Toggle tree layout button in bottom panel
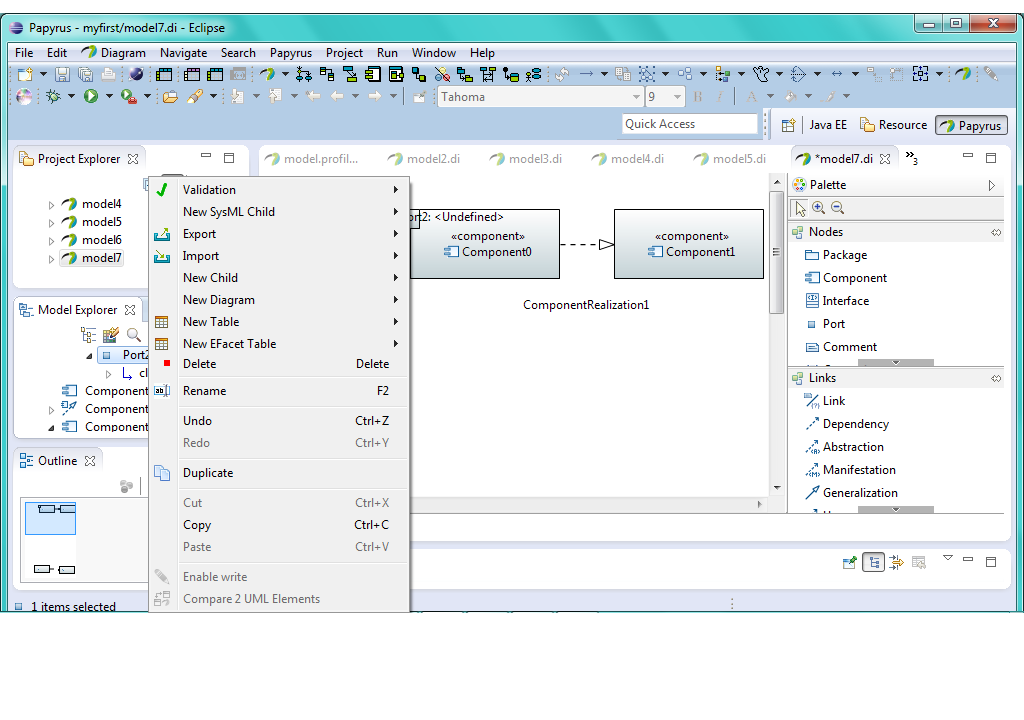The height and width of the screenshot is (720, 1024). click(873, 563)
